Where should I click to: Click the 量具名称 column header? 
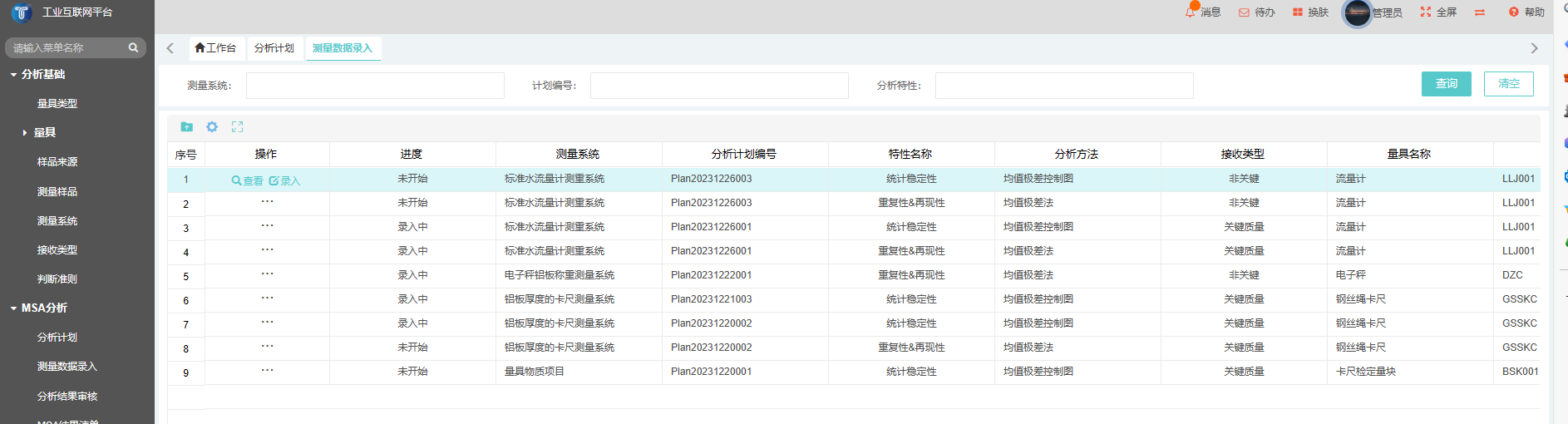tap(1409, 154)
